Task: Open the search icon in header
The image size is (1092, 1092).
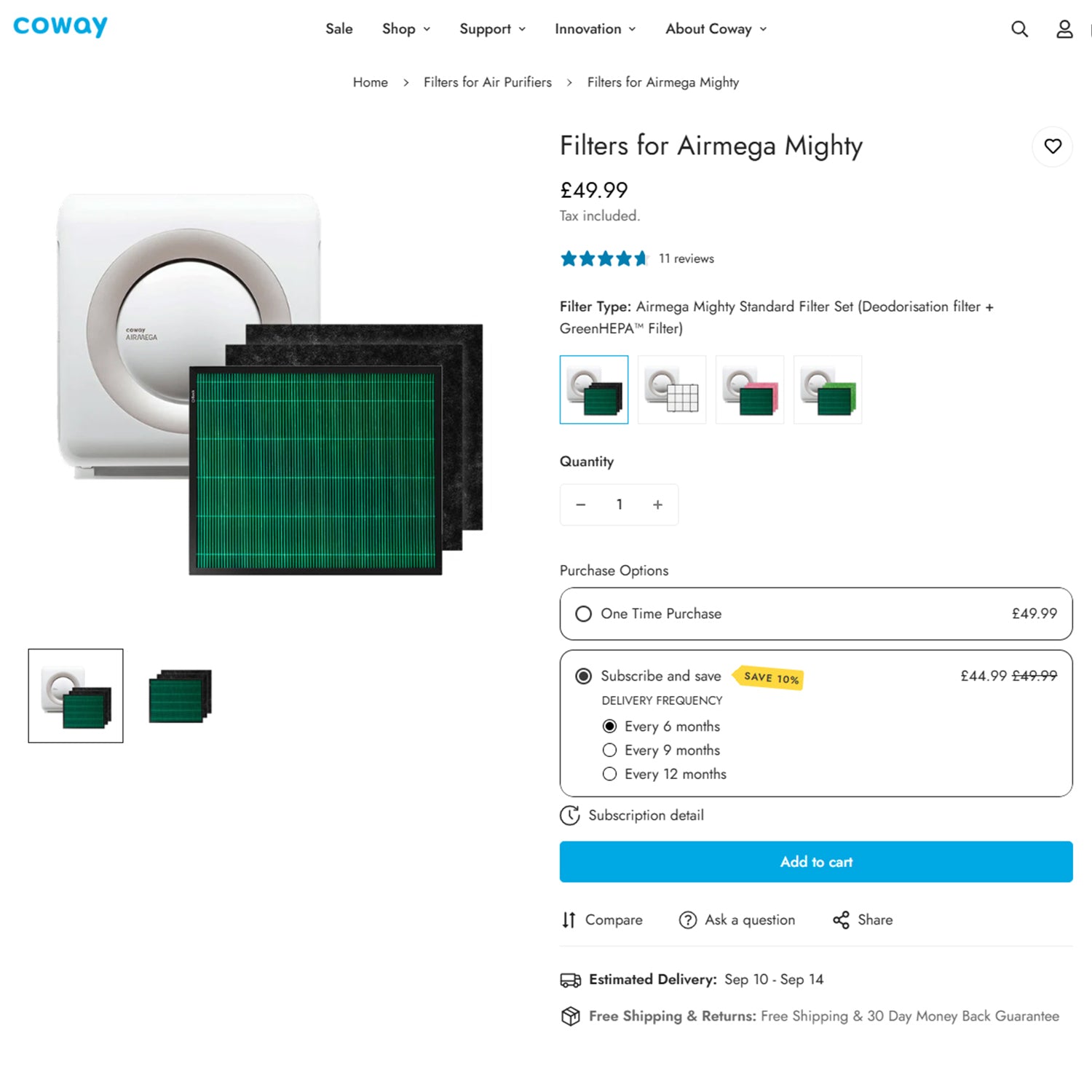Action: (1019, 29)
